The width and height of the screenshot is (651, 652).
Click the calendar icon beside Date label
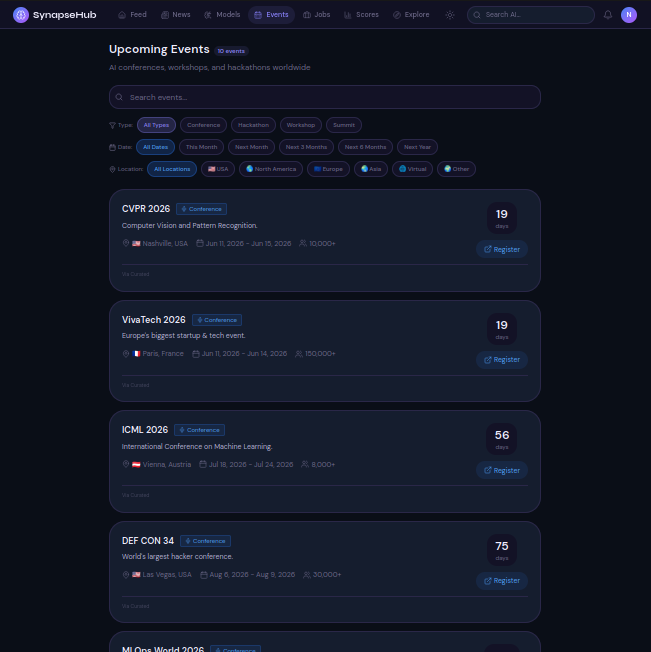(x=112, y=147)
